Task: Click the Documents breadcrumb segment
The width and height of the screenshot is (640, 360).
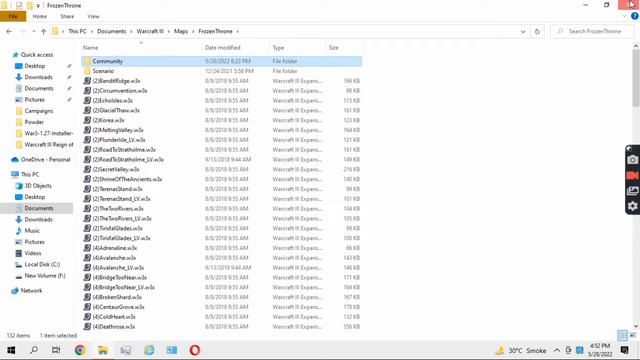Action: 111,31
